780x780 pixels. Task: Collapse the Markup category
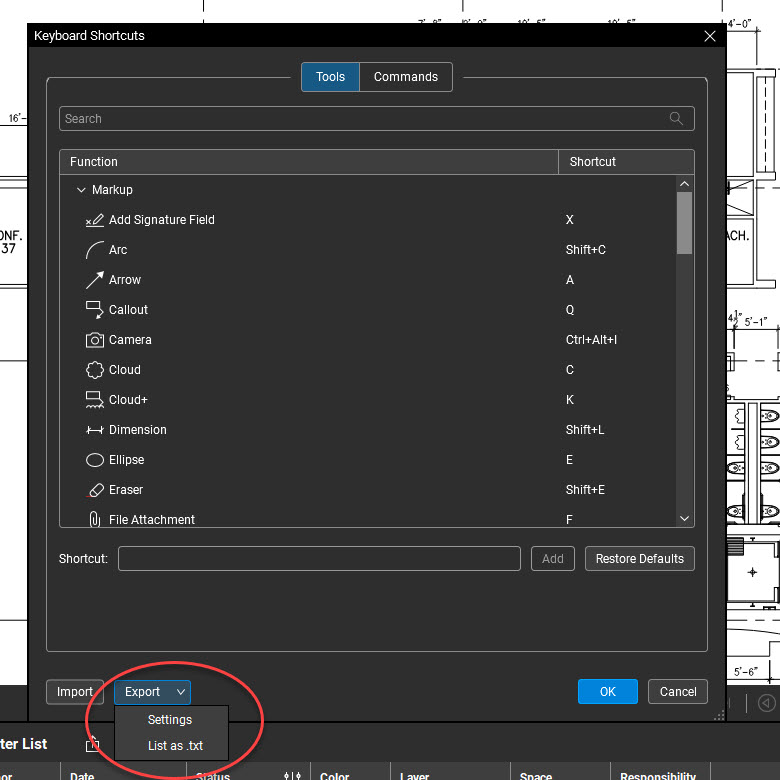[81, 190]
